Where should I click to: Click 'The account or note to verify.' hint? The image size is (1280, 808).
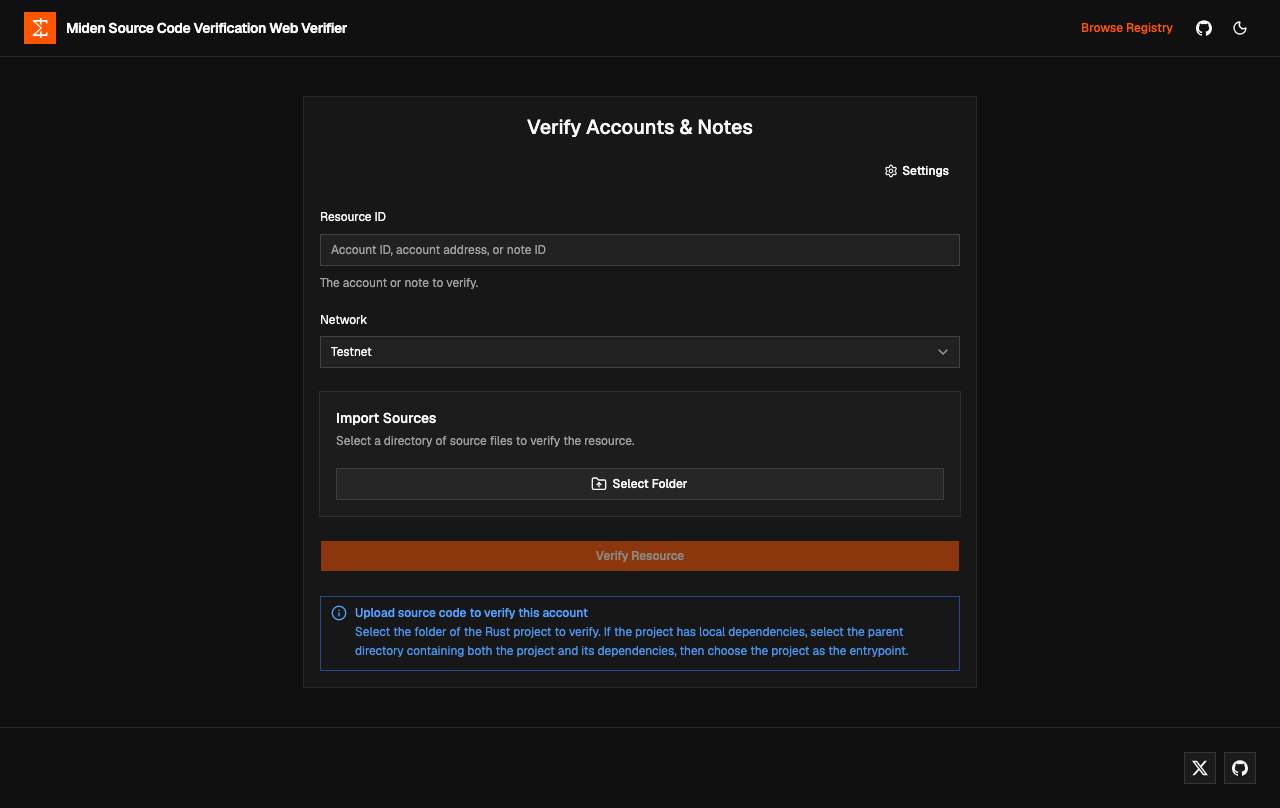click(x=399, y=283)
